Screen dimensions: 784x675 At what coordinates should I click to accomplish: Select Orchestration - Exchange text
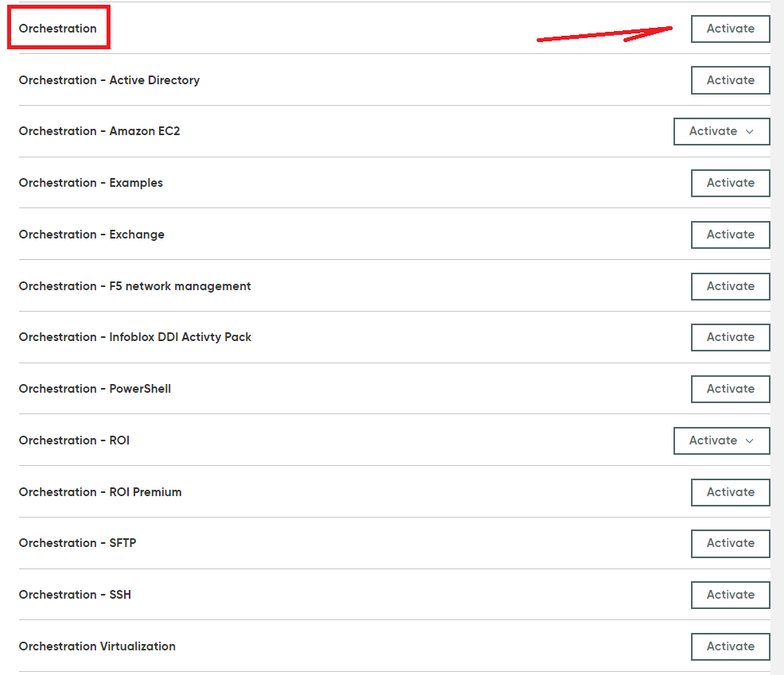92,234
